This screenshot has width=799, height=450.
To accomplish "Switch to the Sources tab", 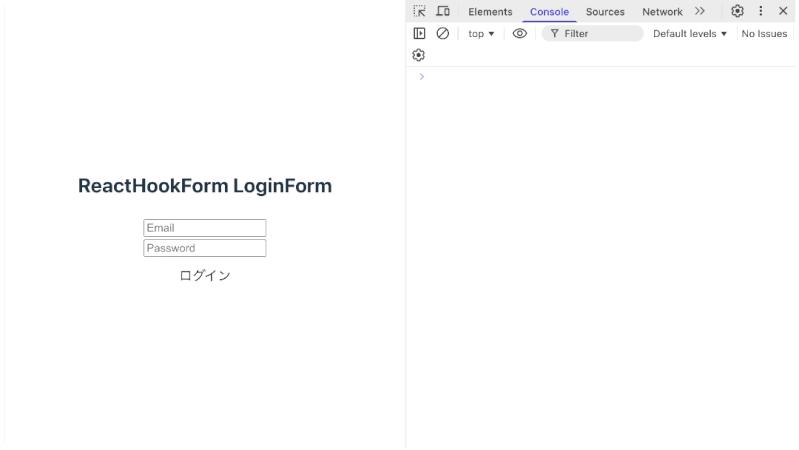I will point(605,12).
